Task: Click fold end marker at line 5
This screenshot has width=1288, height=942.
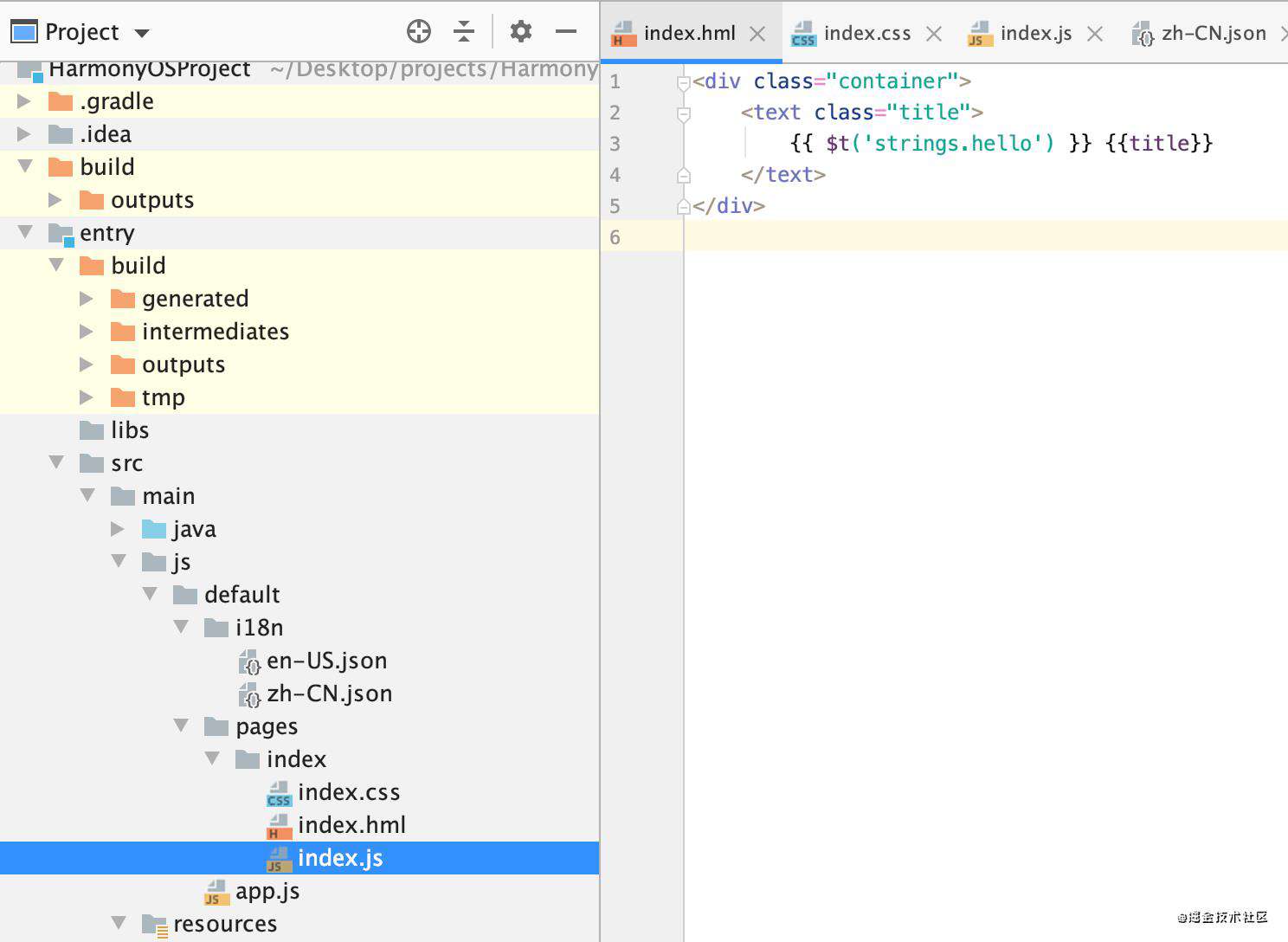Action: [683, 206]
